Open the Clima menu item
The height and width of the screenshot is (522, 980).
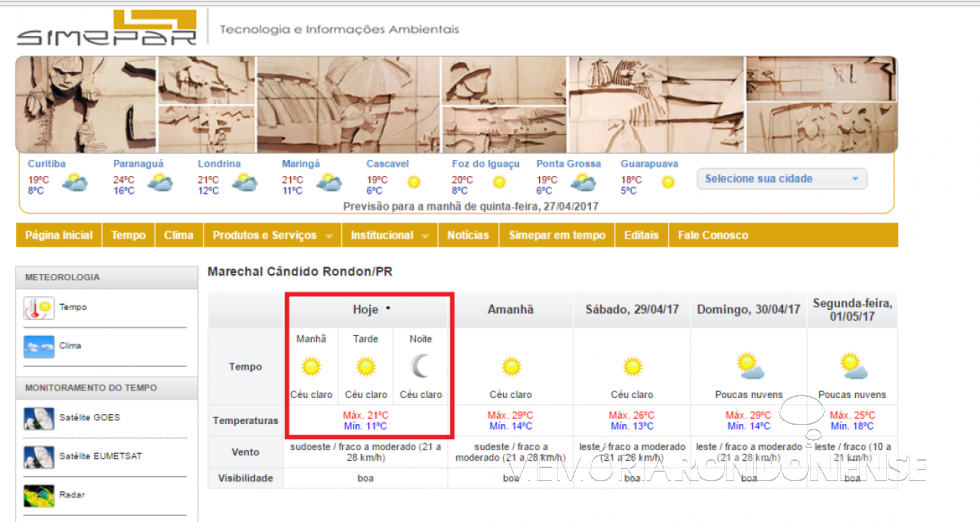coord(179,235)
